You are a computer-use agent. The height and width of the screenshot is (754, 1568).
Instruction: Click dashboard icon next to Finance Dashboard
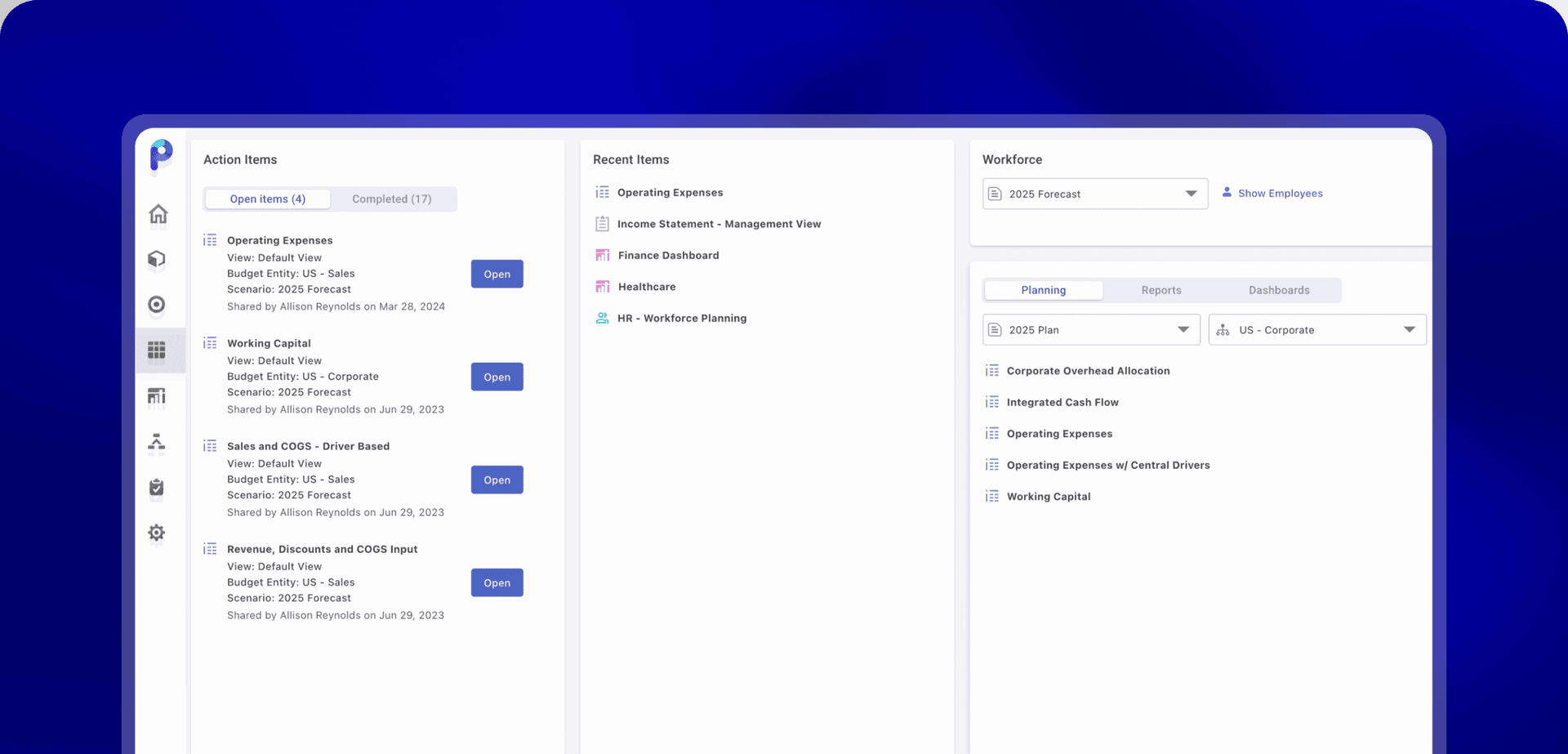[x=603, y=255]
